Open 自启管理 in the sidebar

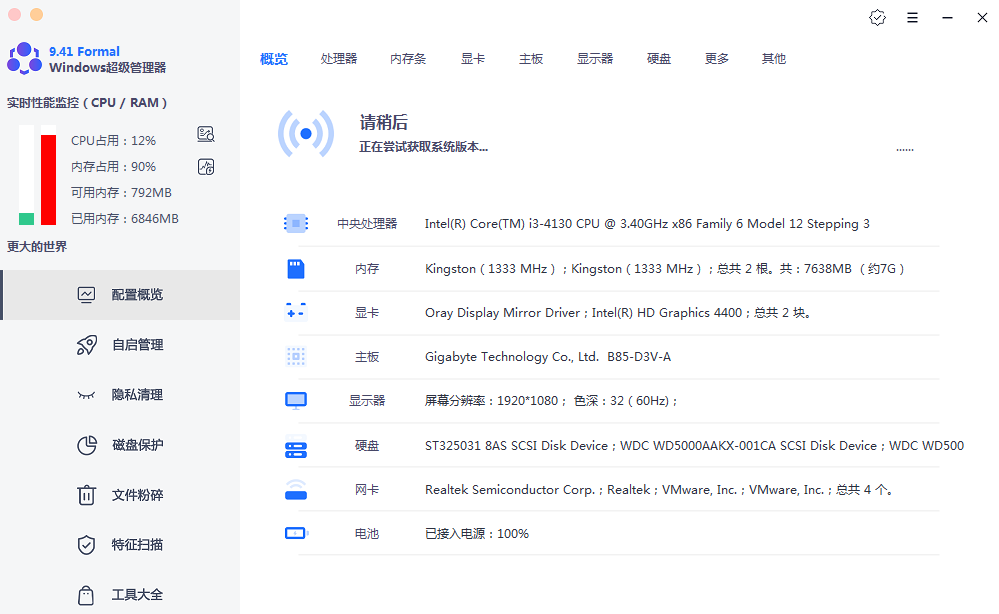click(x=137, y=345)
